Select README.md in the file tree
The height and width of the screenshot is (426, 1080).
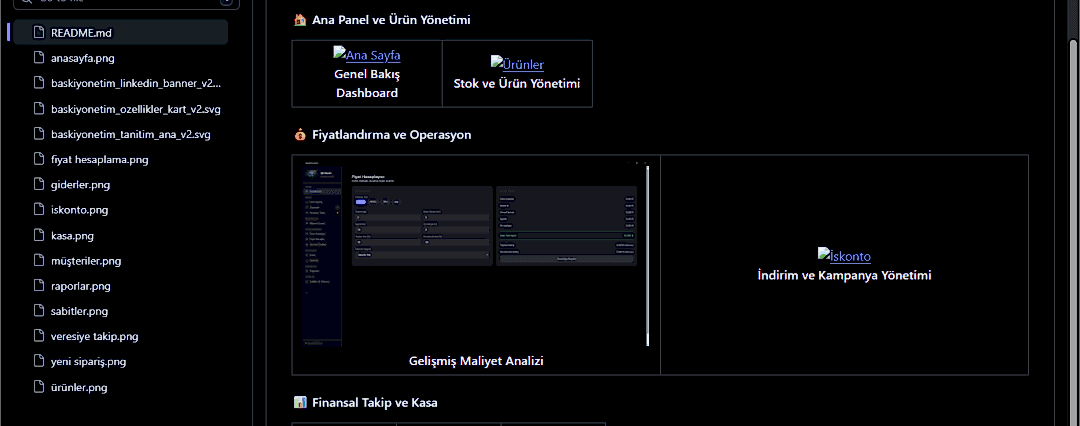point(121,32)
